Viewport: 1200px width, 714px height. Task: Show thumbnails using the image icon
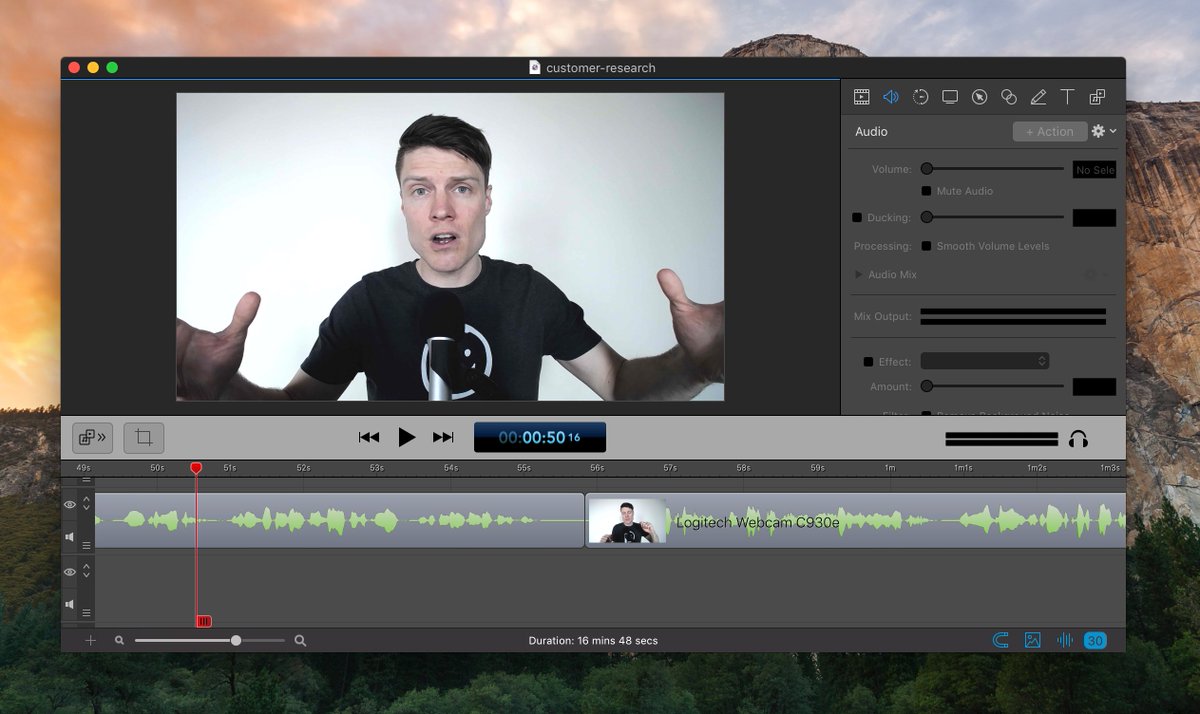[x=1033, y=640]
